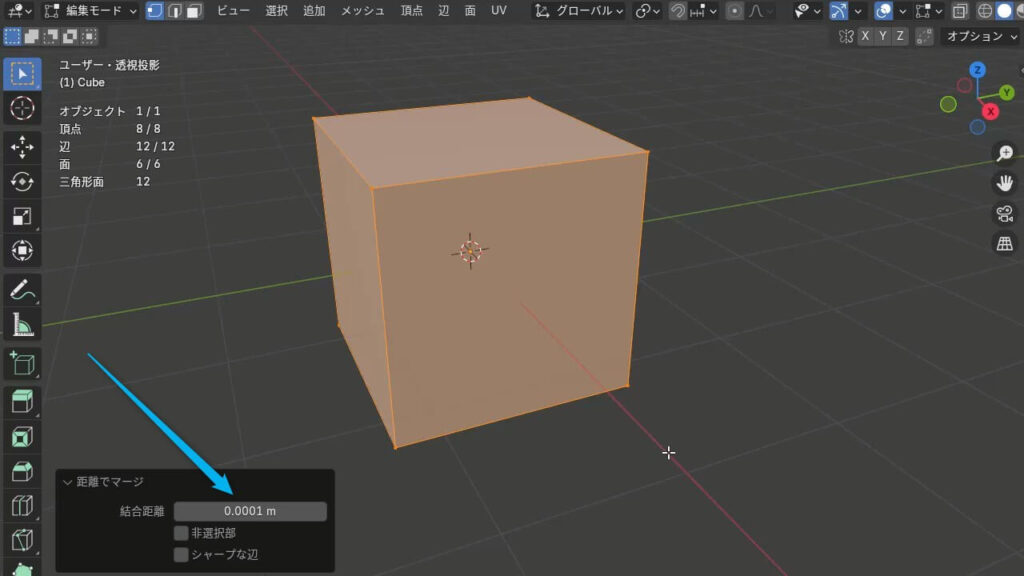1024x576 pixels.
Task: Switch to wireframe viewport shading
Action: [x=985, y=11]
